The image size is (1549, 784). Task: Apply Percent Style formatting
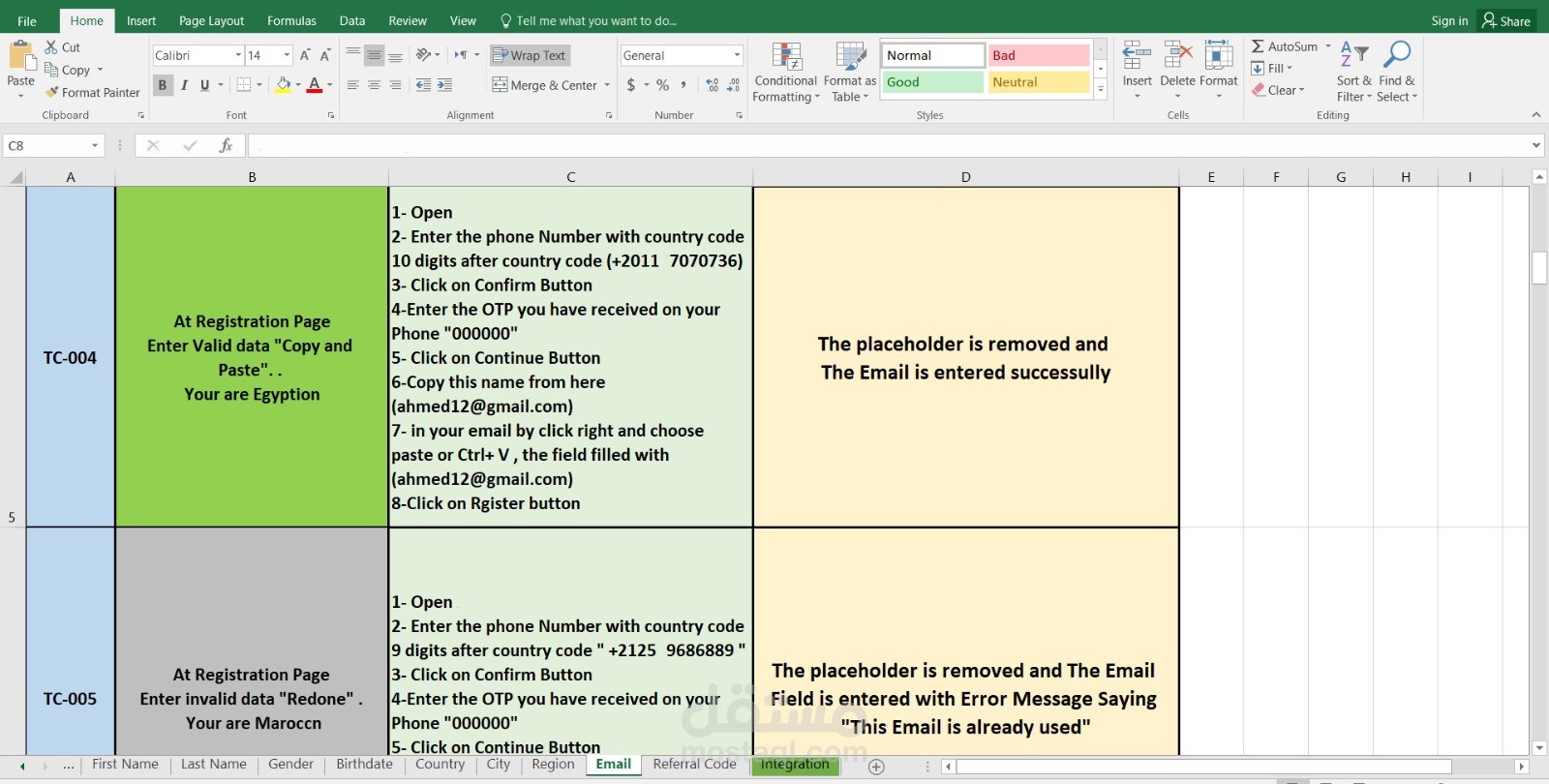663,85
